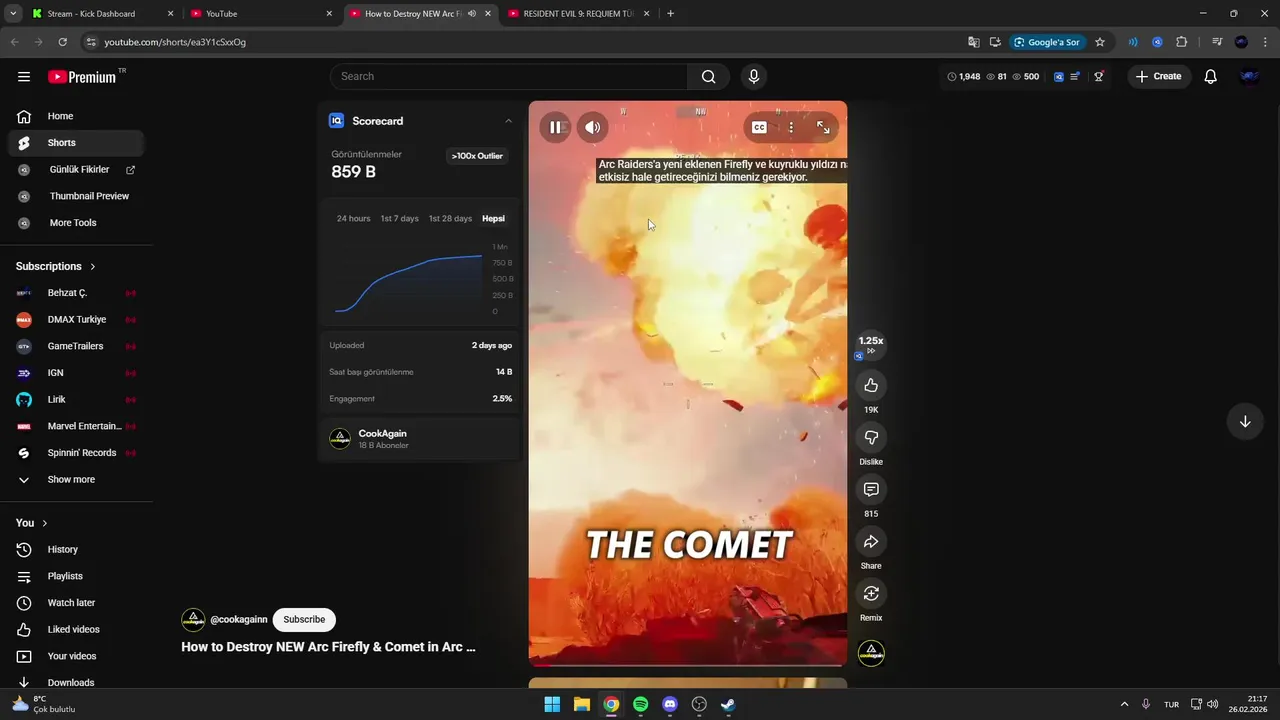Mute the Shorts video volume

pyautogui.click(x=592, y=127)
